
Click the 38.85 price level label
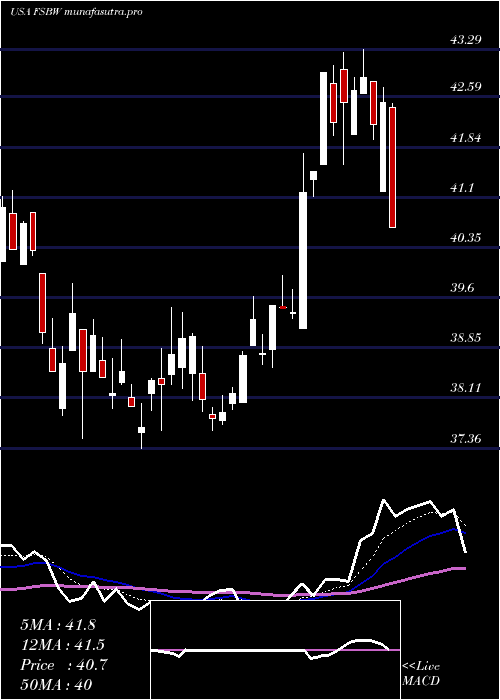tap(466, 338)
